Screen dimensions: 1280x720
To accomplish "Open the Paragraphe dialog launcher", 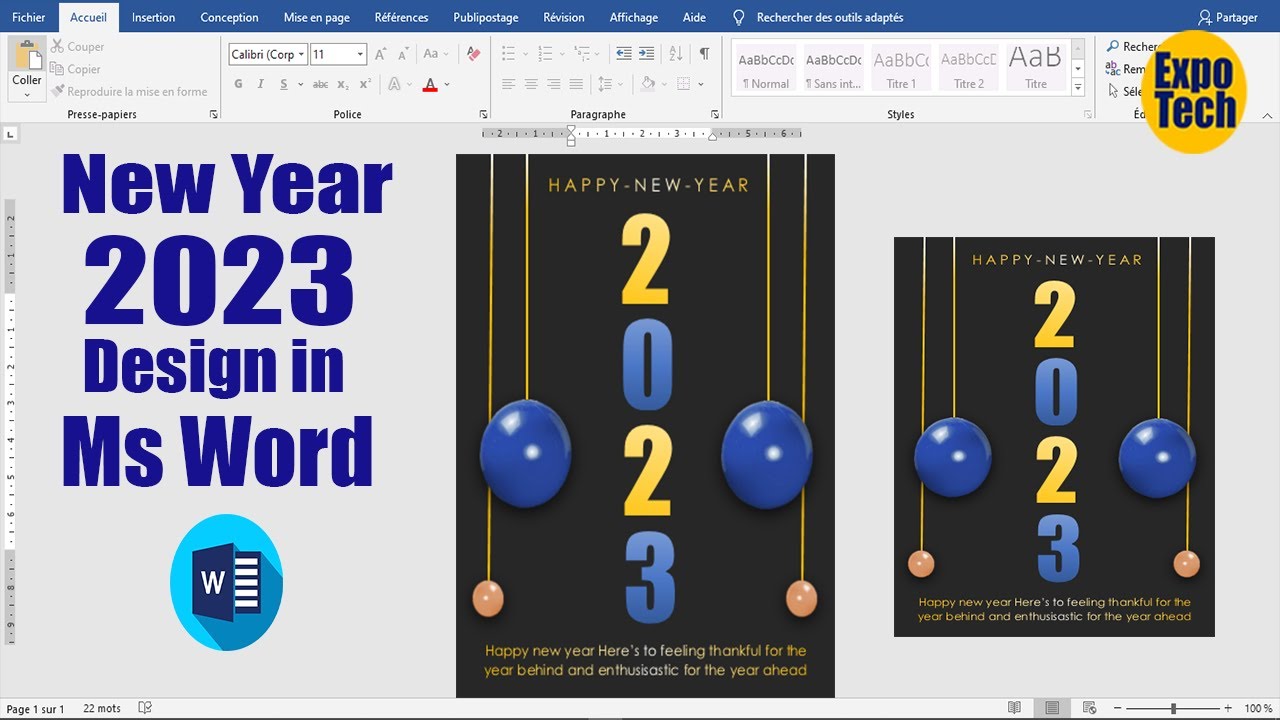I will point(715,115).
